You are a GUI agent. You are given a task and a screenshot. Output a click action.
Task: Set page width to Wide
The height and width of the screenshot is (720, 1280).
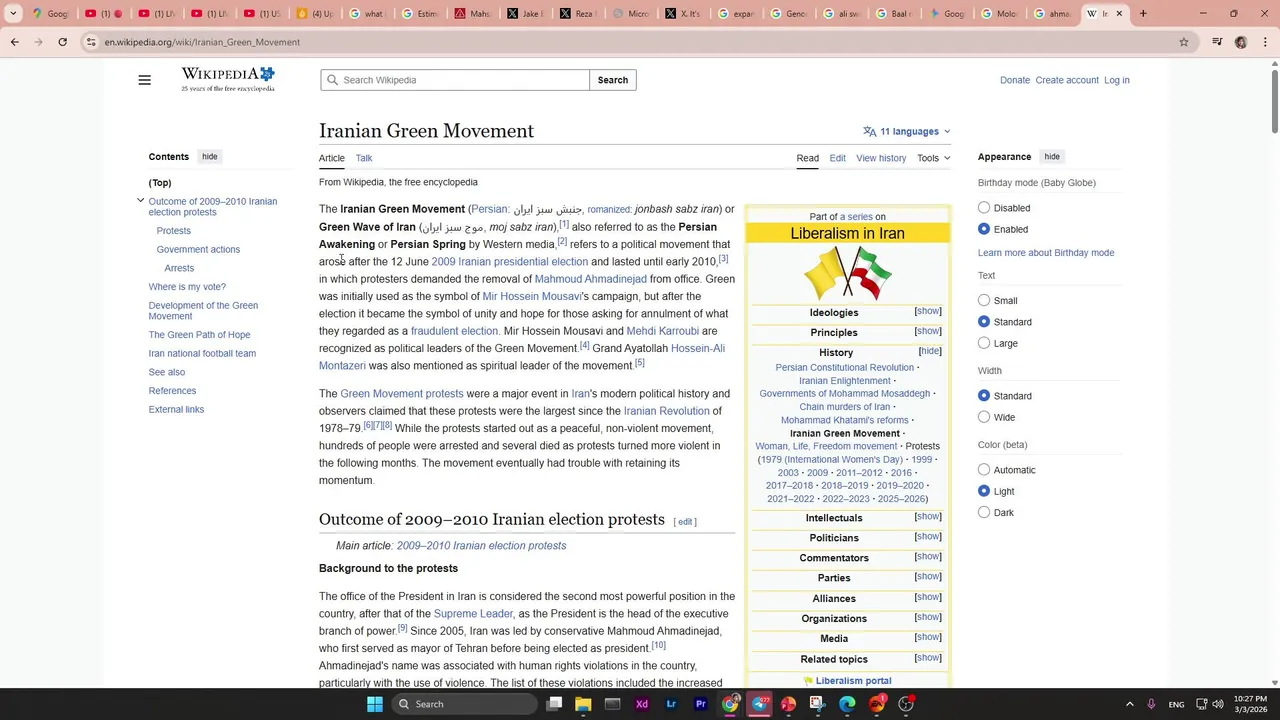click(984, 417)
